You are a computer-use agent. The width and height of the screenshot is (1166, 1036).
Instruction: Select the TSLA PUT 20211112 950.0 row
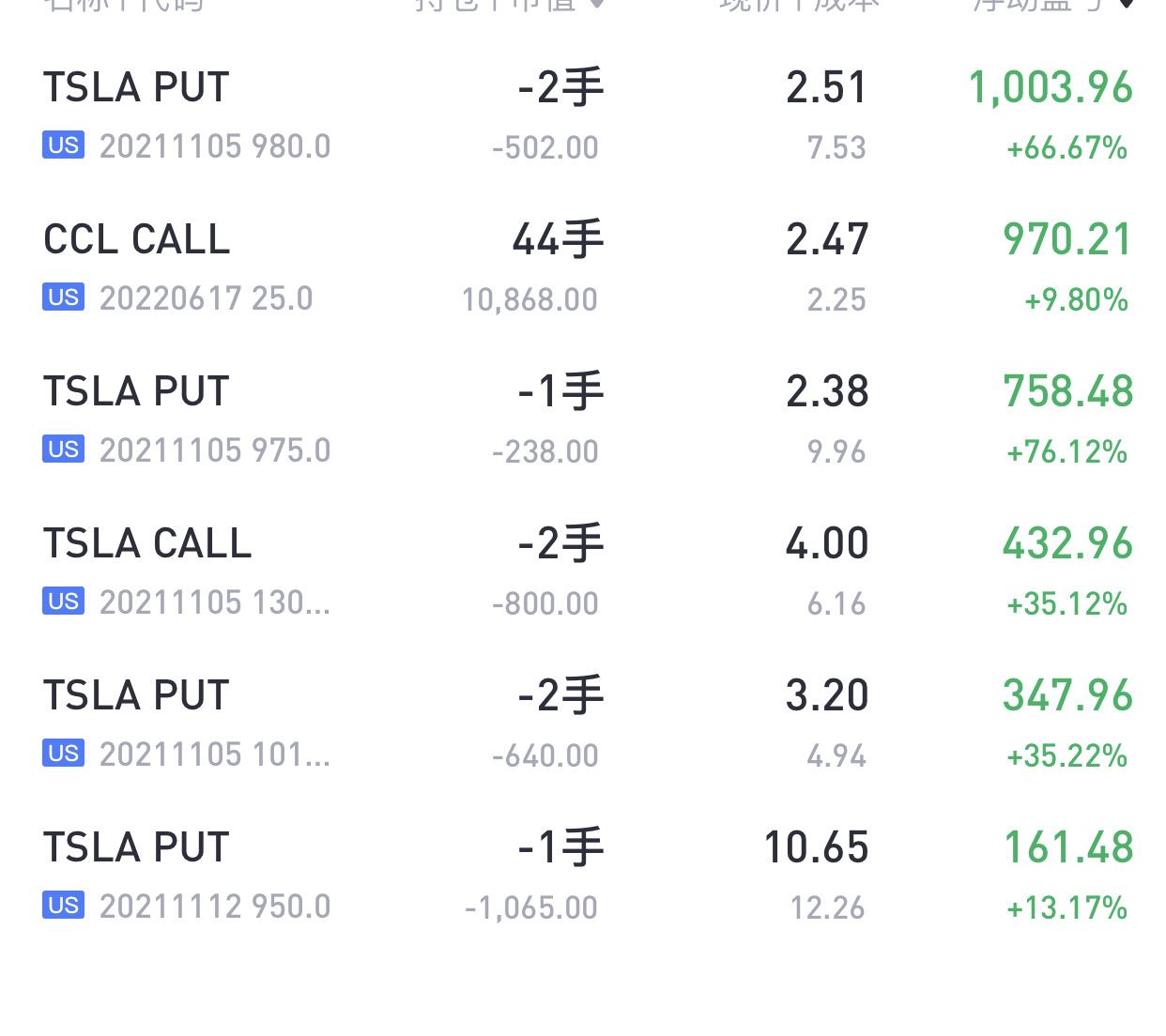click(x=583, y=876)
